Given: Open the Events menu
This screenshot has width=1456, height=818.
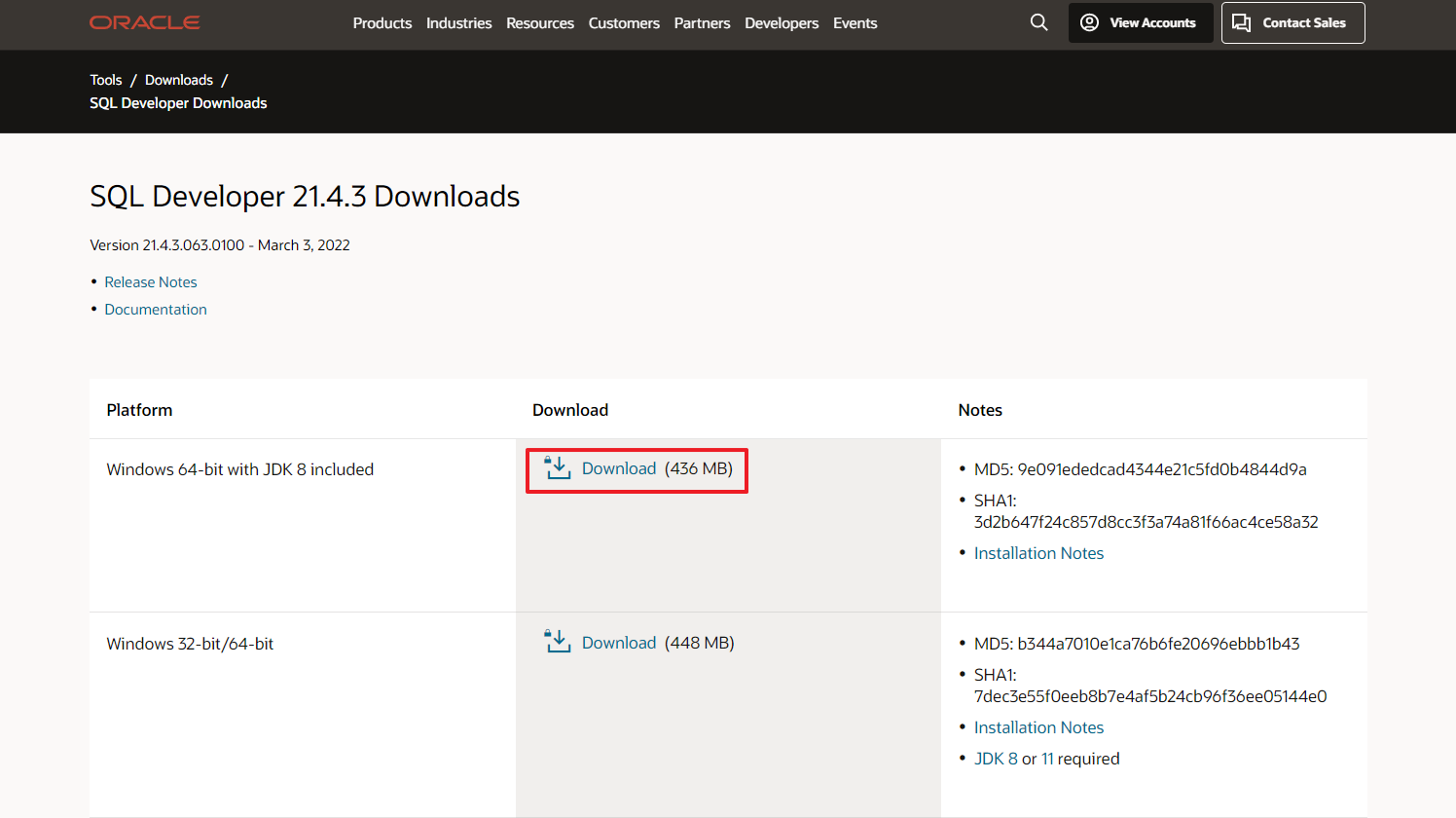Looking at the screenshot, I should (855, 23).
